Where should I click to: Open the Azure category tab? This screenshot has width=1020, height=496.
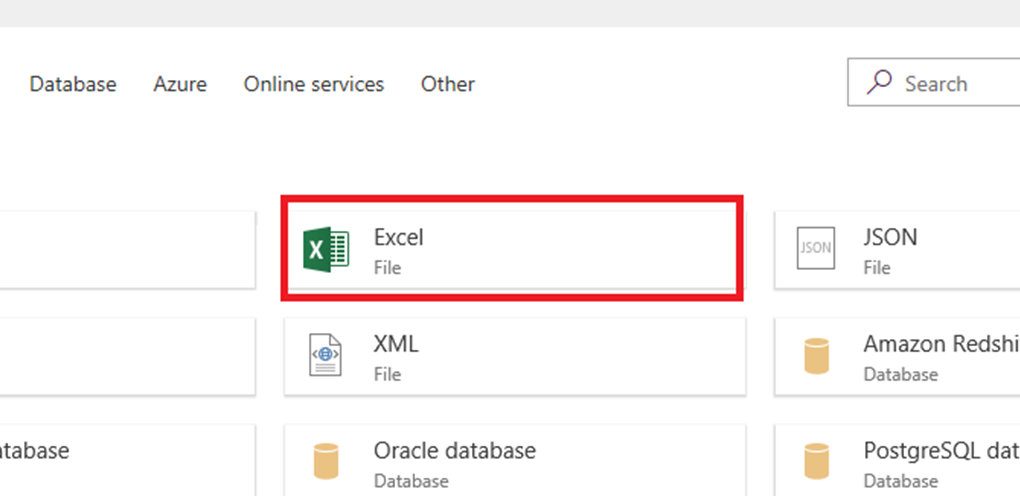(180, 84)
